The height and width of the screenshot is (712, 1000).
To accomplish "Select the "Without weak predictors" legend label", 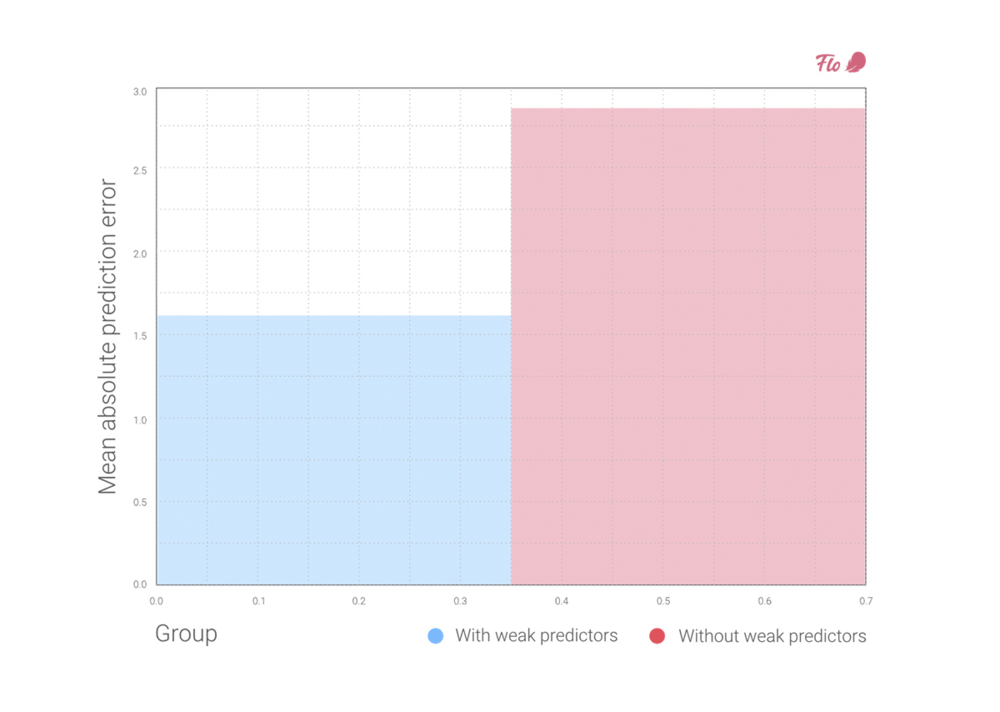I will pyautogui.click(x=772, y=636).
